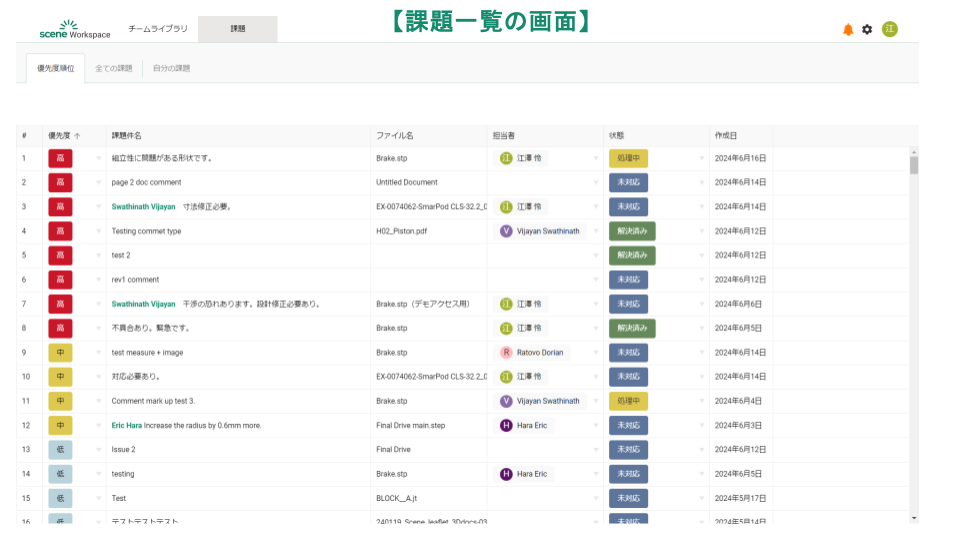Image resolution: width=960 pixels, height=540 pixels.
Task: Click the red 高 priority swatch in row 5
Action: [60, 255]
